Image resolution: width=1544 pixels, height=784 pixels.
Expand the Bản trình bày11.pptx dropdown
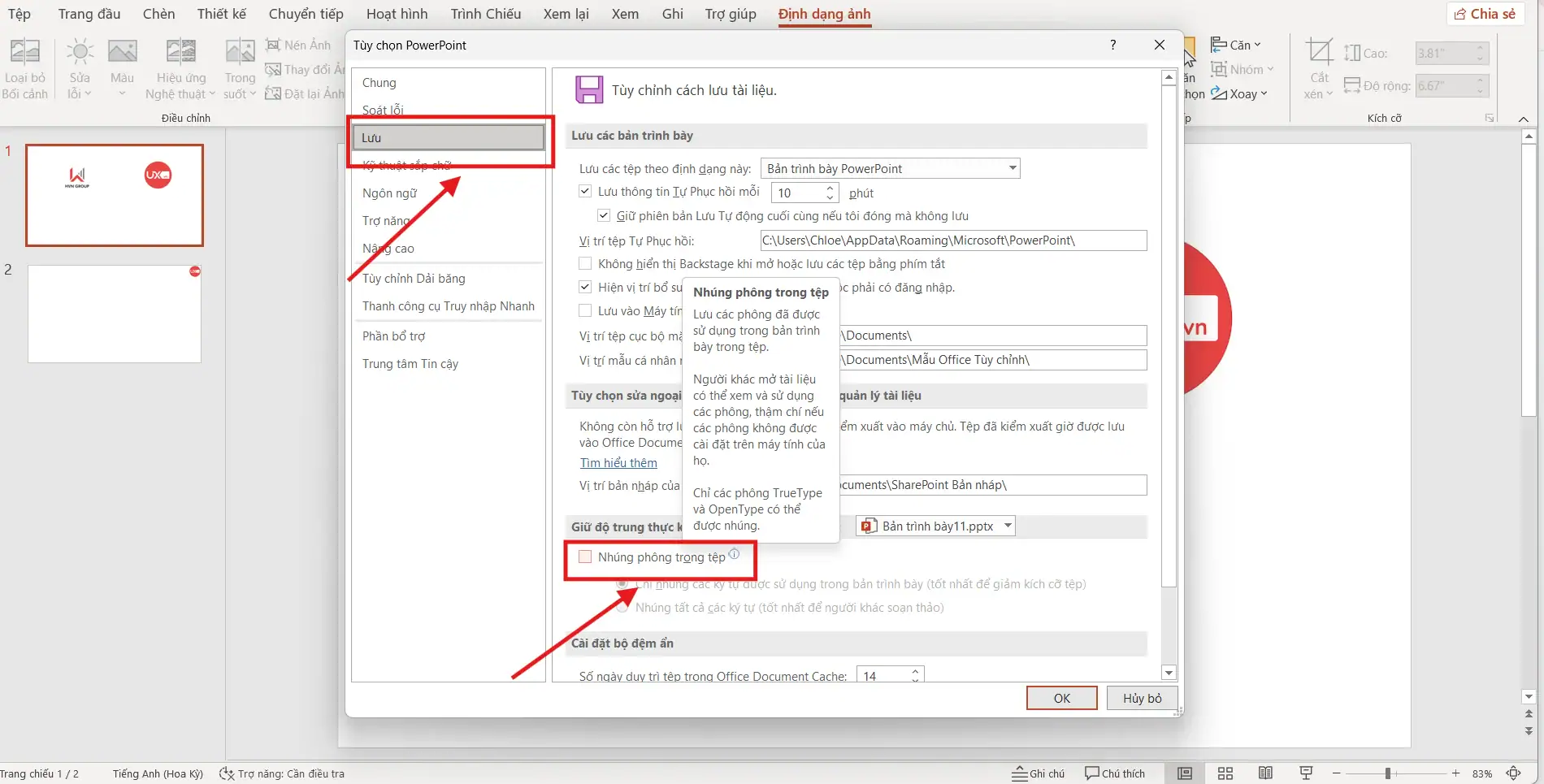[x=1008, y=526]
